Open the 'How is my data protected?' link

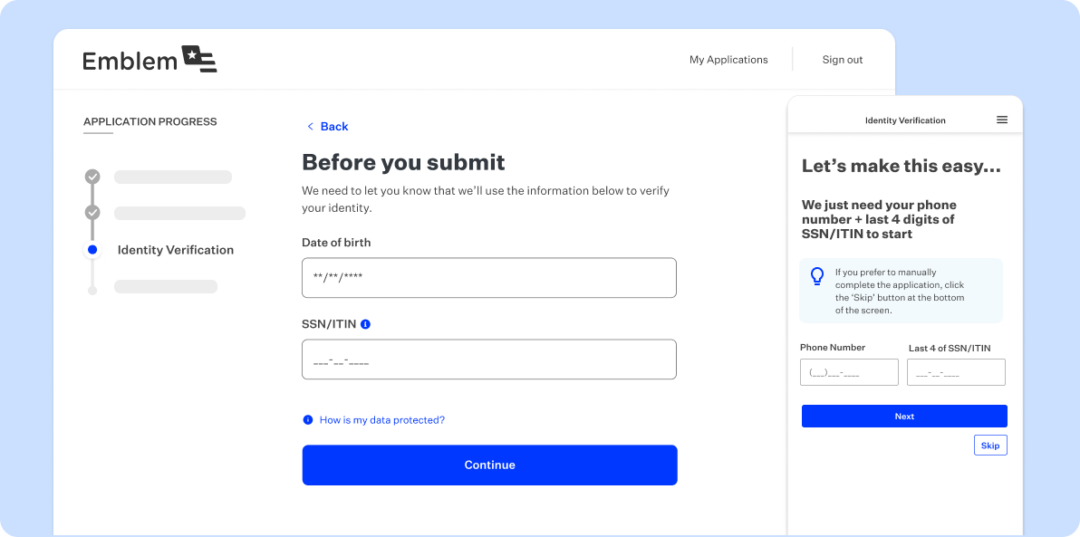(382, 420)
